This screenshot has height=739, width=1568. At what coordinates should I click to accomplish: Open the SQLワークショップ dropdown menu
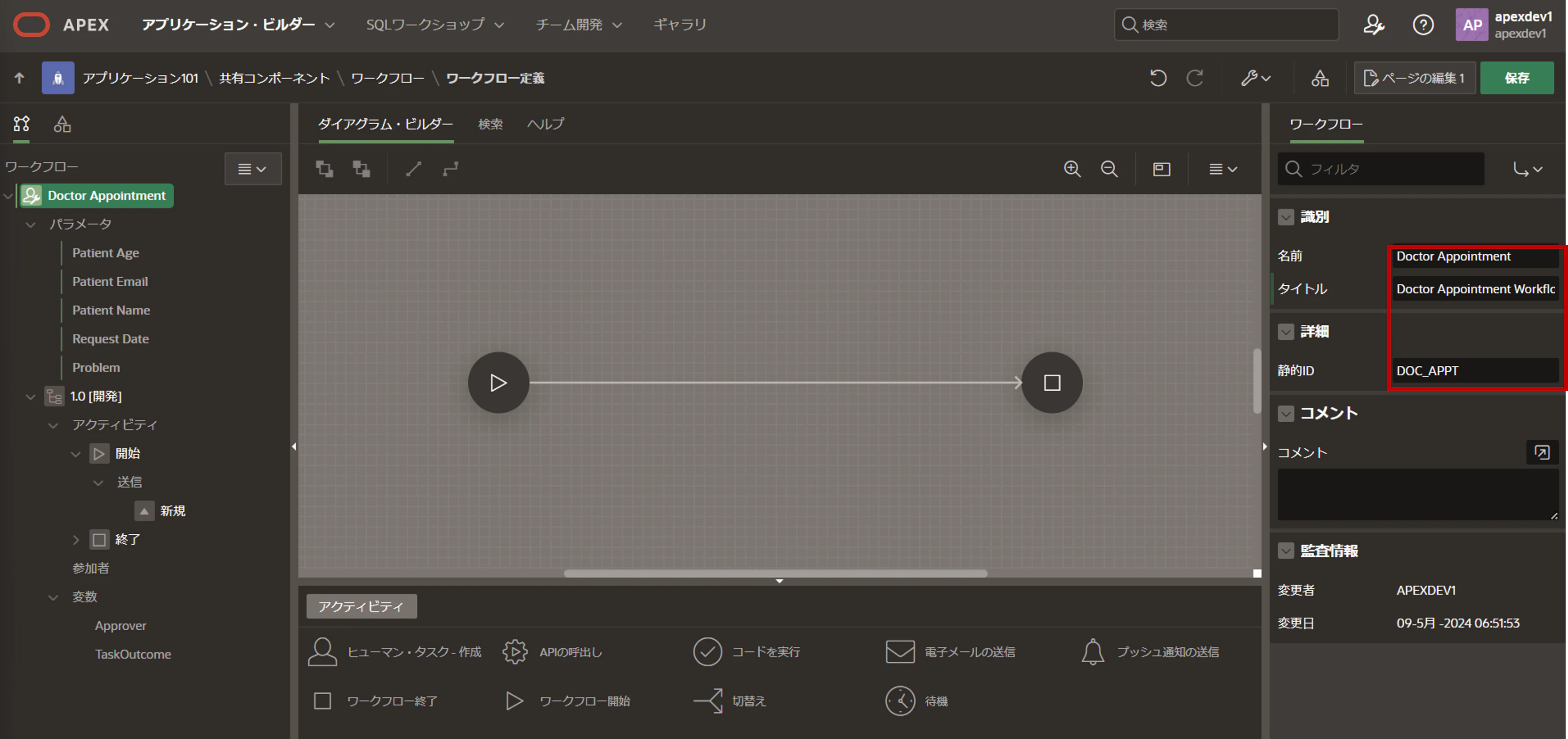(434, 24)
